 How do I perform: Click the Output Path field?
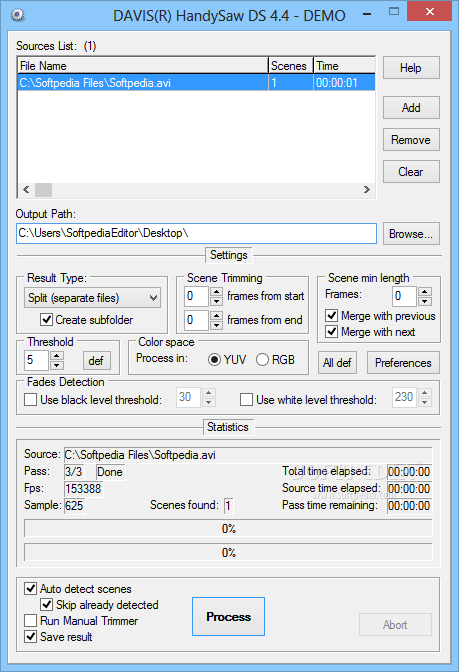[x=196, y=234]
